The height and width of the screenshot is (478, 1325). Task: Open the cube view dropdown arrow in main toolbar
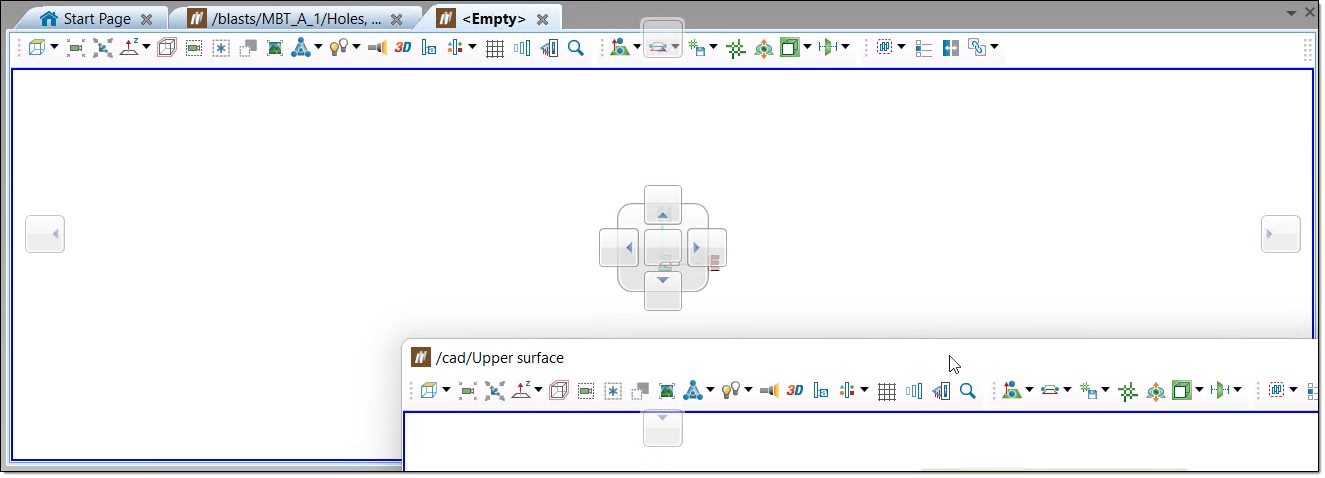click(54, 47)
